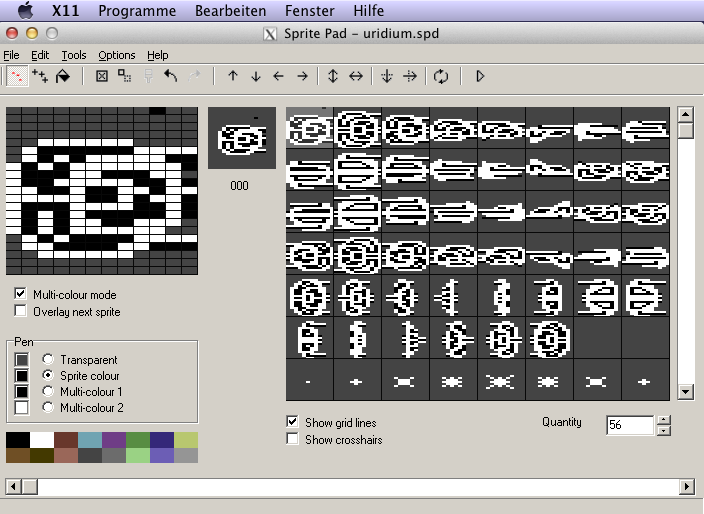Pick the light green palette colour in the bottom row
This screenshot has width=704, height=514.
[138, 455]
